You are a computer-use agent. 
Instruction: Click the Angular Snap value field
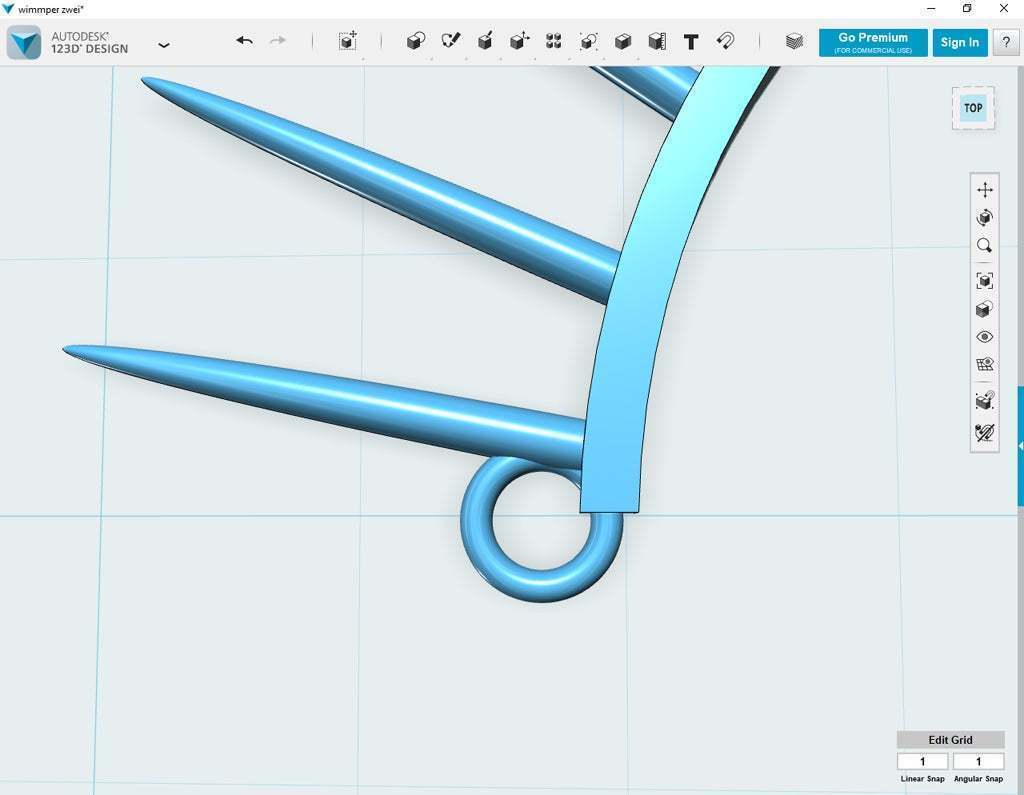coord(978,761)
